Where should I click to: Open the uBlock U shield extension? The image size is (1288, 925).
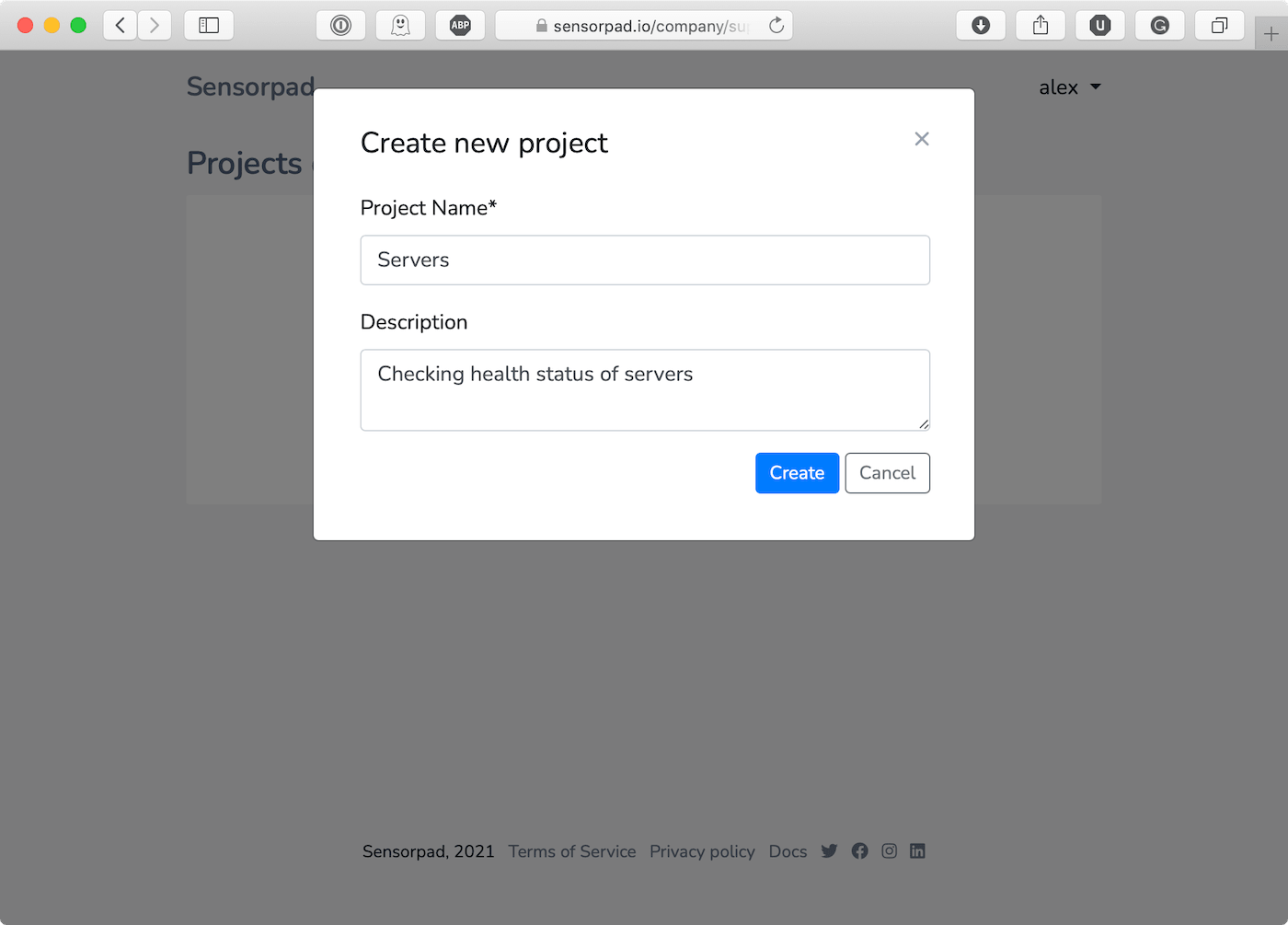[x=1100, y=25]
